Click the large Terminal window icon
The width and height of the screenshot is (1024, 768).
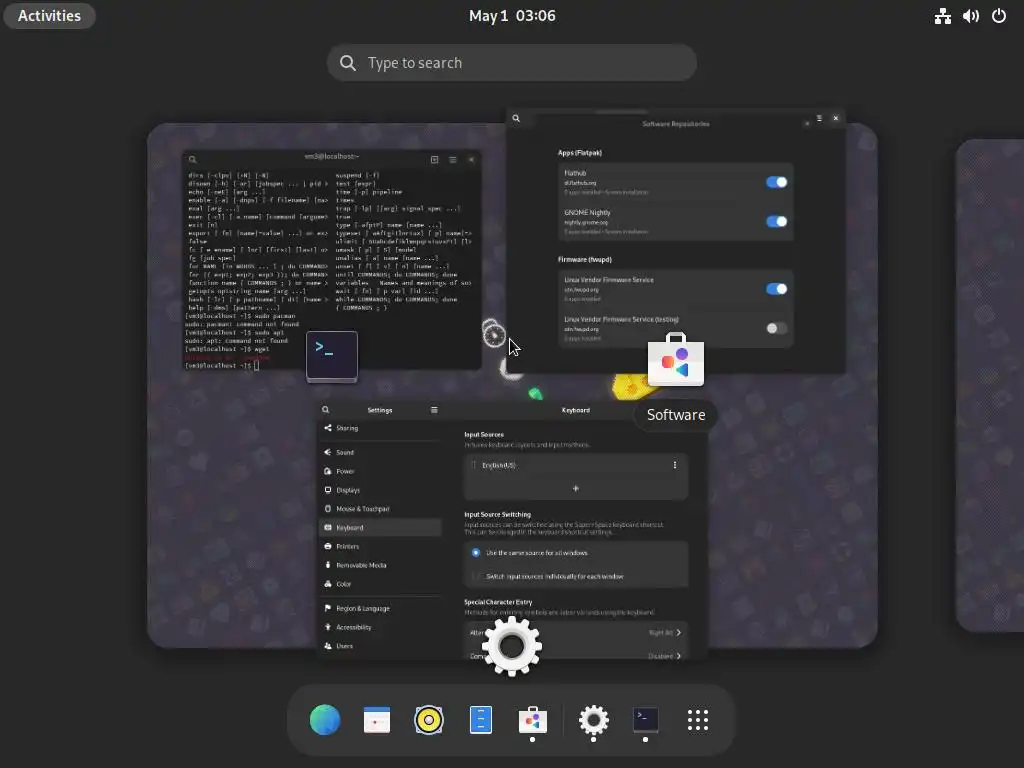pyautogui.click(x=332, y=357)
